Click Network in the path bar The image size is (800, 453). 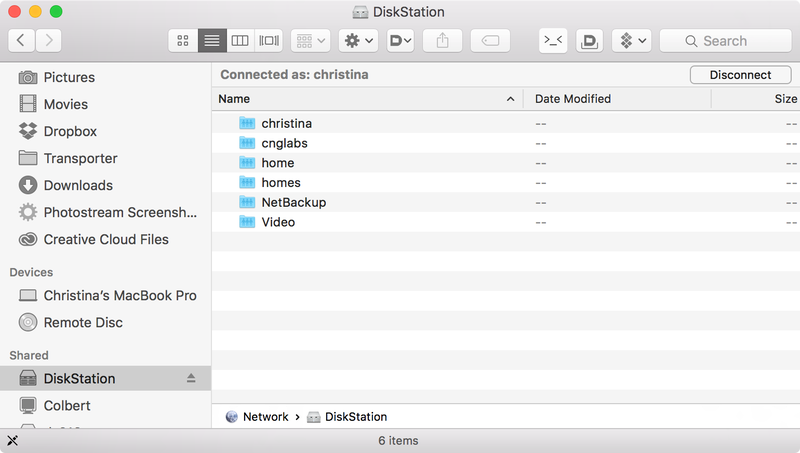coord(257,417)
